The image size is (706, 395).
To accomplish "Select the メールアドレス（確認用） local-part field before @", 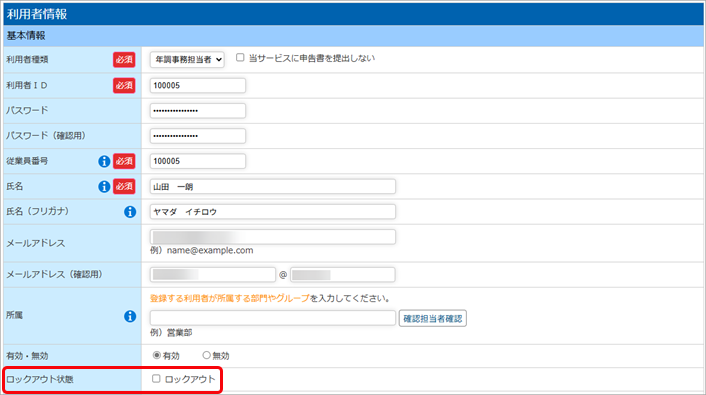I will [213, 275].
